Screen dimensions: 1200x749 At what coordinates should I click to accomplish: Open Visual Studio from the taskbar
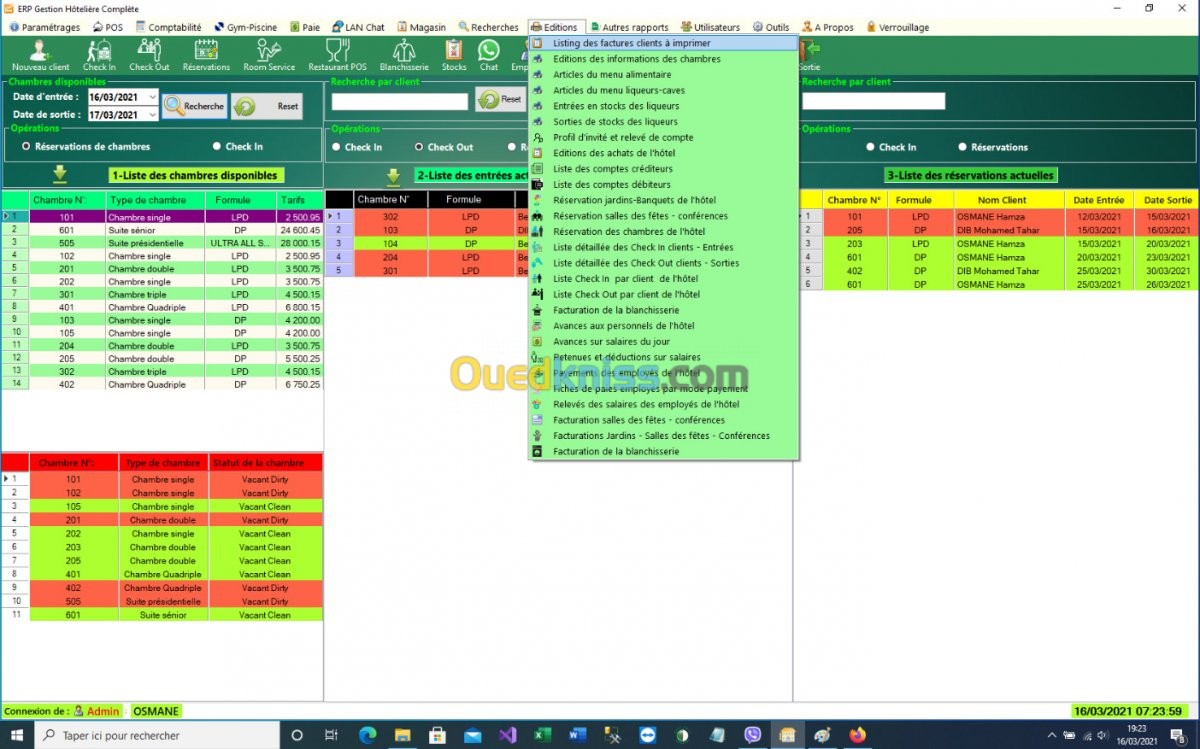pos(507,735)
